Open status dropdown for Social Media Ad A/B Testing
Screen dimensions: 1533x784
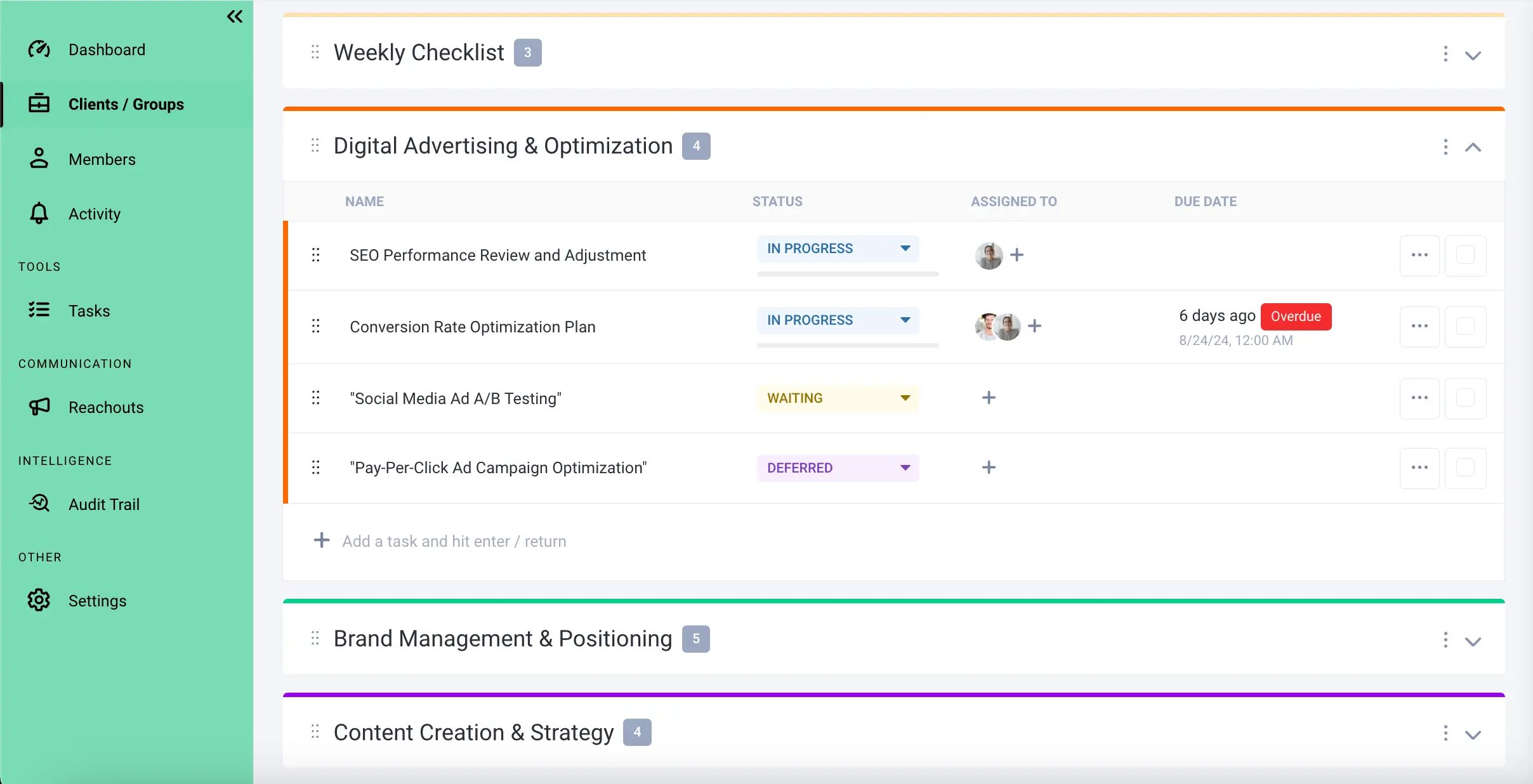coord(905,397)
